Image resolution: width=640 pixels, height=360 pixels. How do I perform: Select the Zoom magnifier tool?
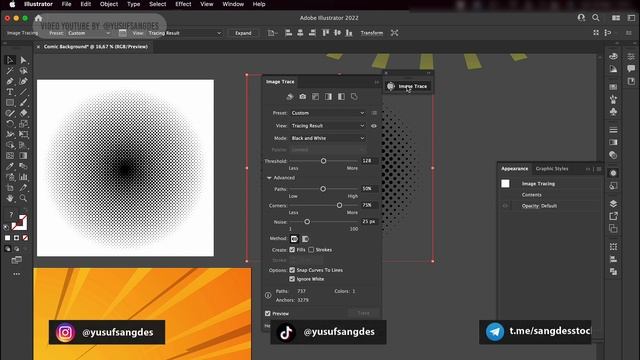pyautogui.click(x=24, y=198)
